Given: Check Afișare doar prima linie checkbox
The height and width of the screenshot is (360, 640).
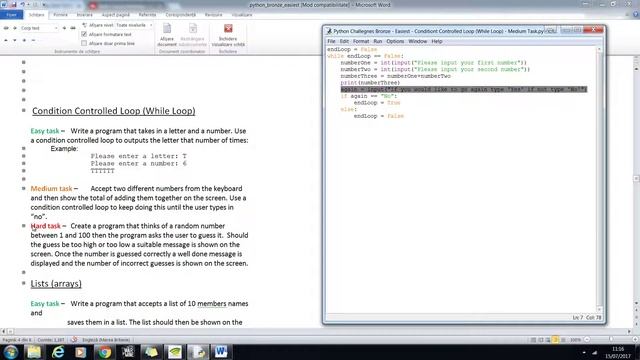Looking at the screenshot, I should click(84, 43).
